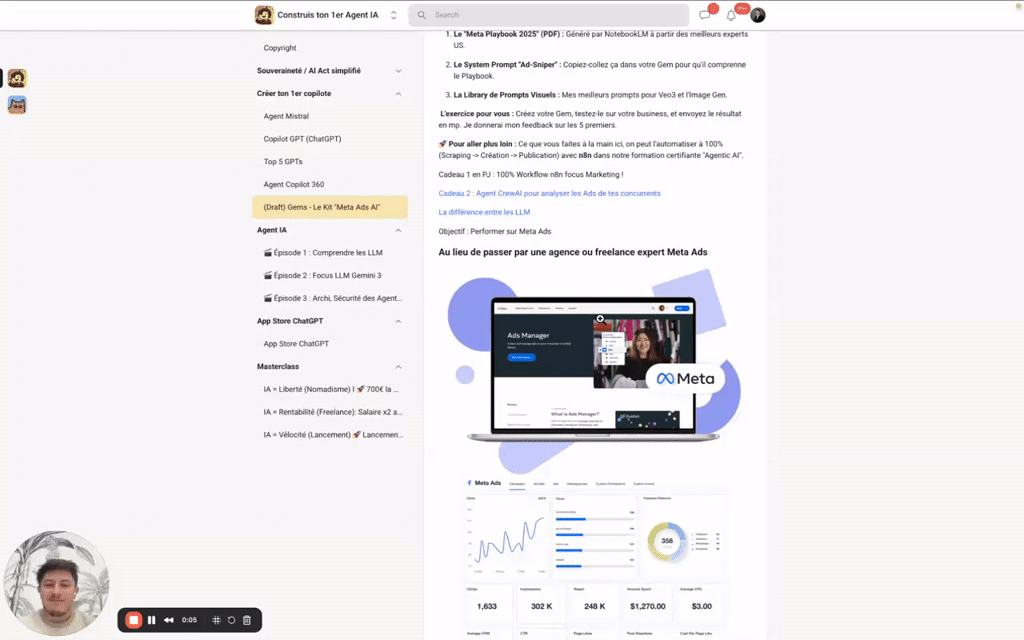Restart the recording
The height and width of the screenshot is (640, 1024).
[x=232, y=620]
